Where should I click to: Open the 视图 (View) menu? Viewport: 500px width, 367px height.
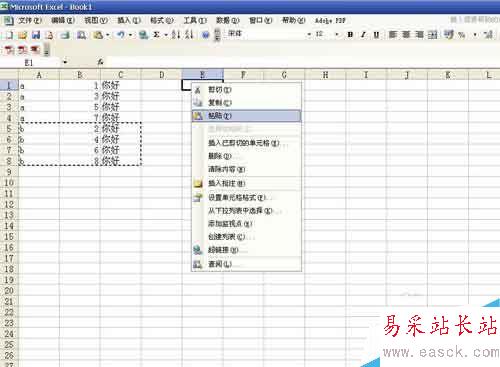(x=96, y=21)
